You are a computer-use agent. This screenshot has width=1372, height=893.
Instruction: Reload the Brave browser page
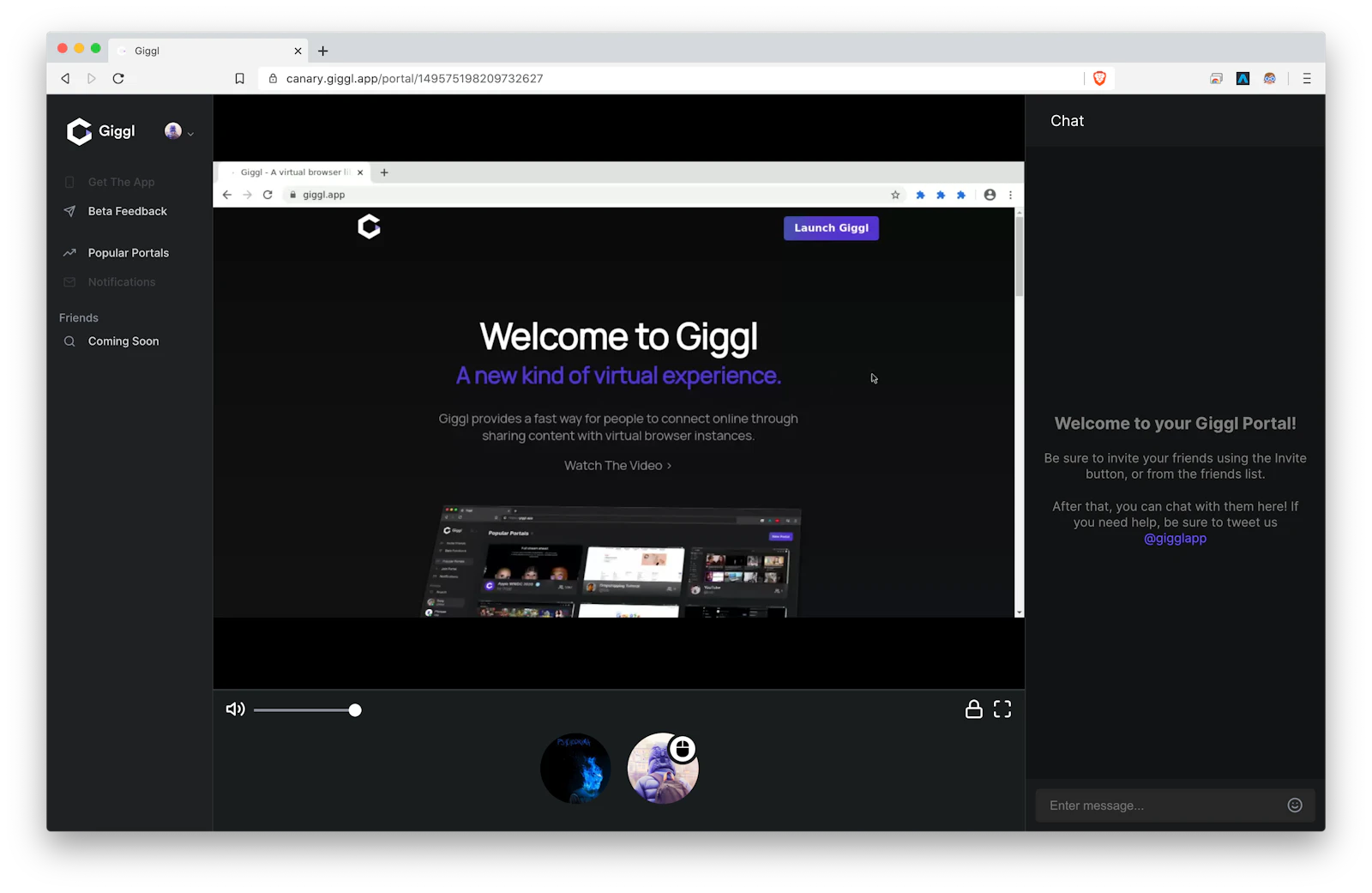[x=118, y=78]
